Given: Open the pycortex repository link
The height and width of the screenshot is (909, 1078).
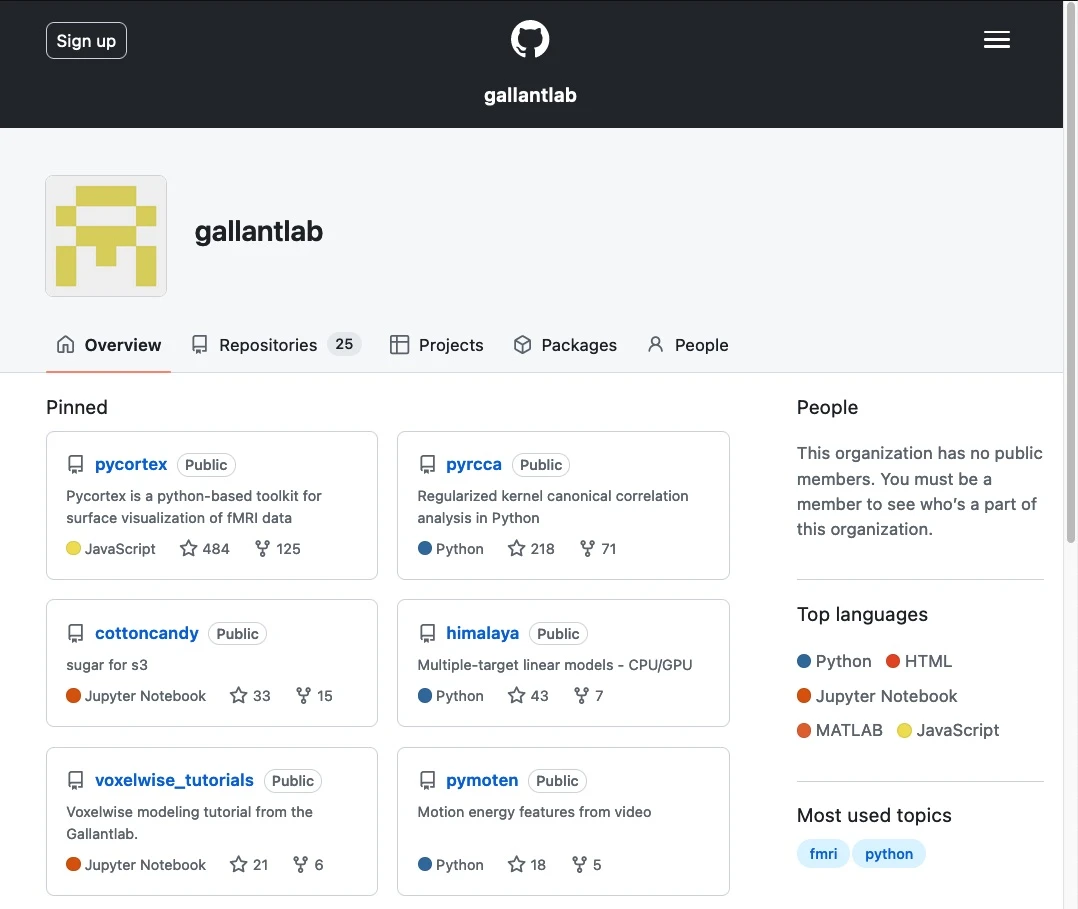Looking at the screenshot, I should coord(131,464).
